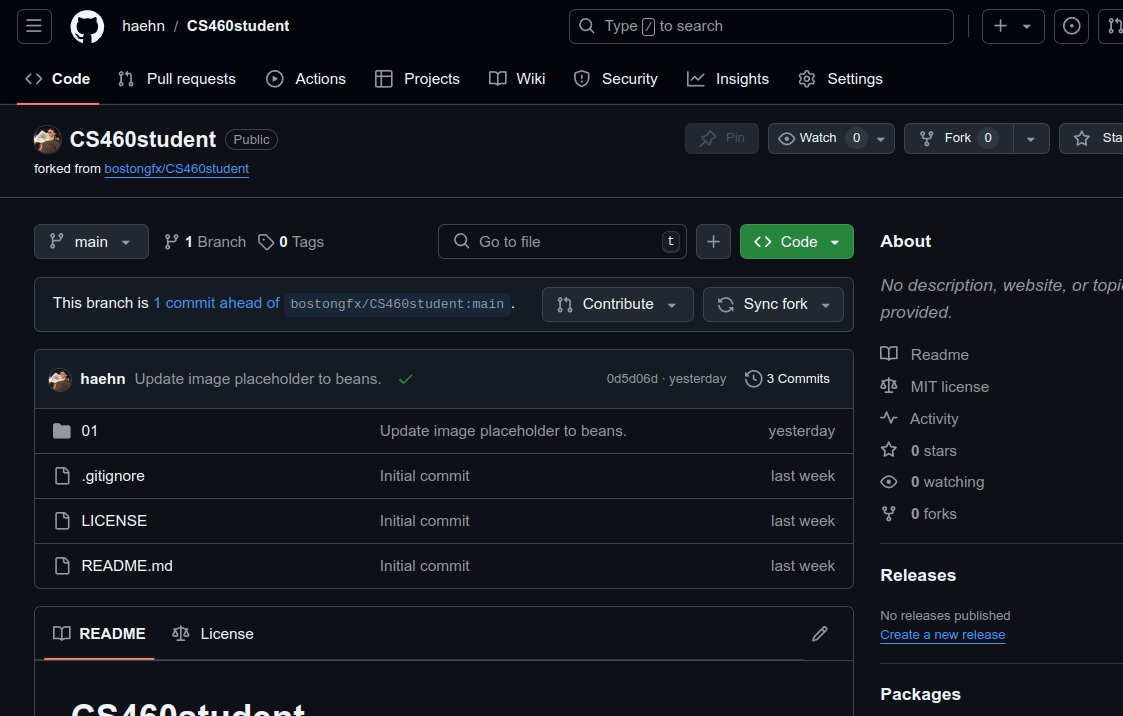
Task: Open the repository Settings tab
Action: click(x=840, y=79)
